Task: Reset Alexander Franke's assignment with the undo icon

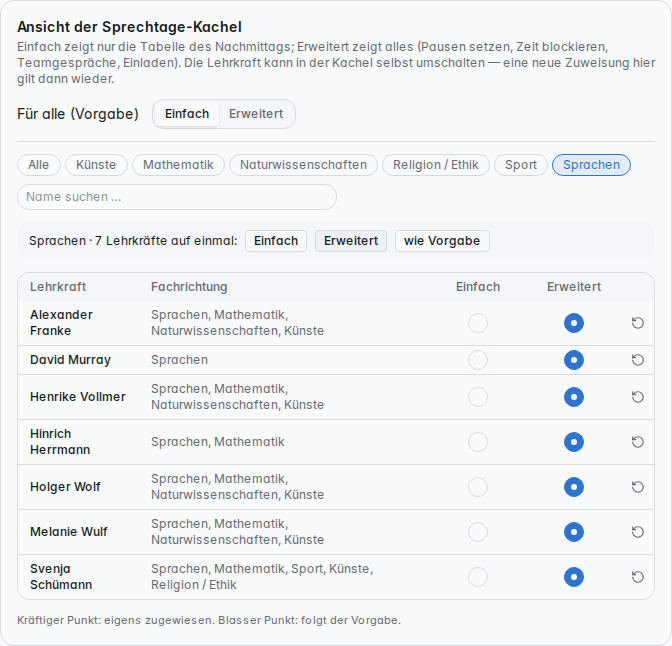Action: tap(638, 323)
